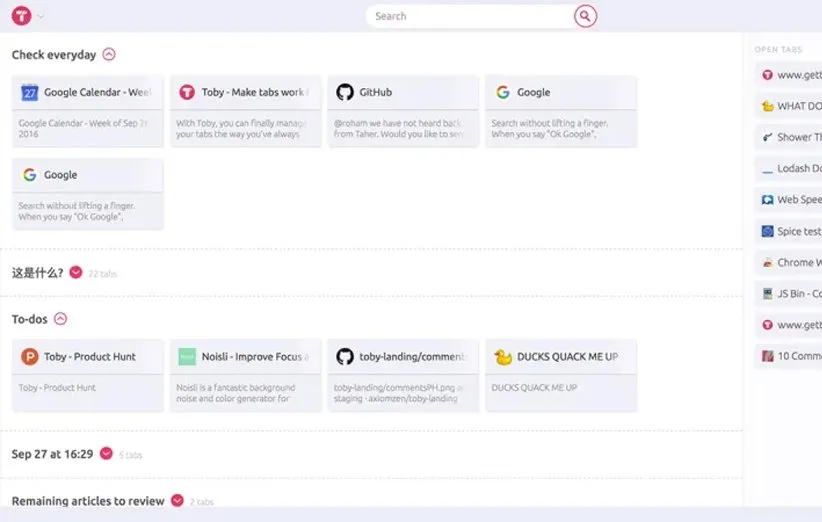Click the Product Hunt icon on card
This screenshot has width=822, height=522.
click(30, 356)
